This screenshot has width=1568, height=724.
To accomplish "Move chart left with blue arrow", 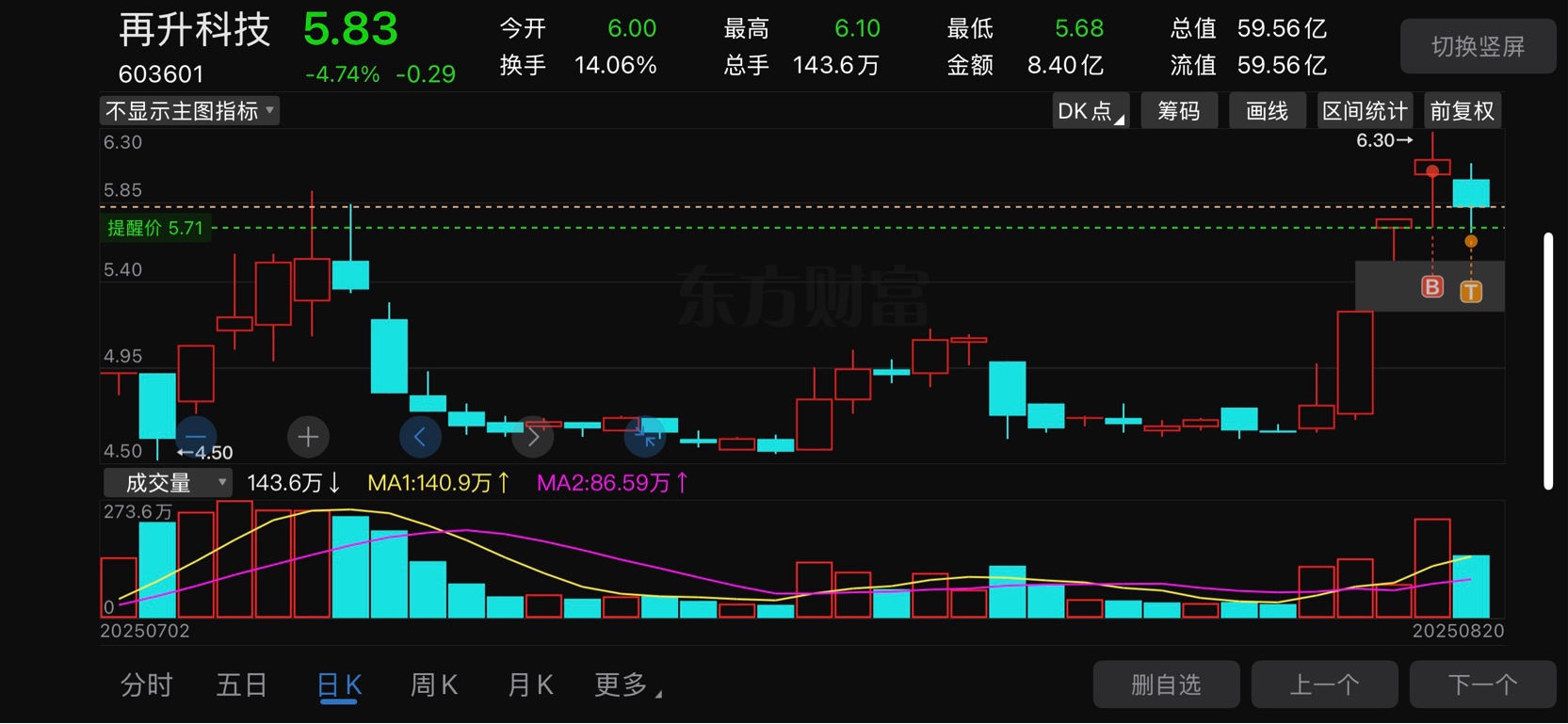I will tap(420, 437).
